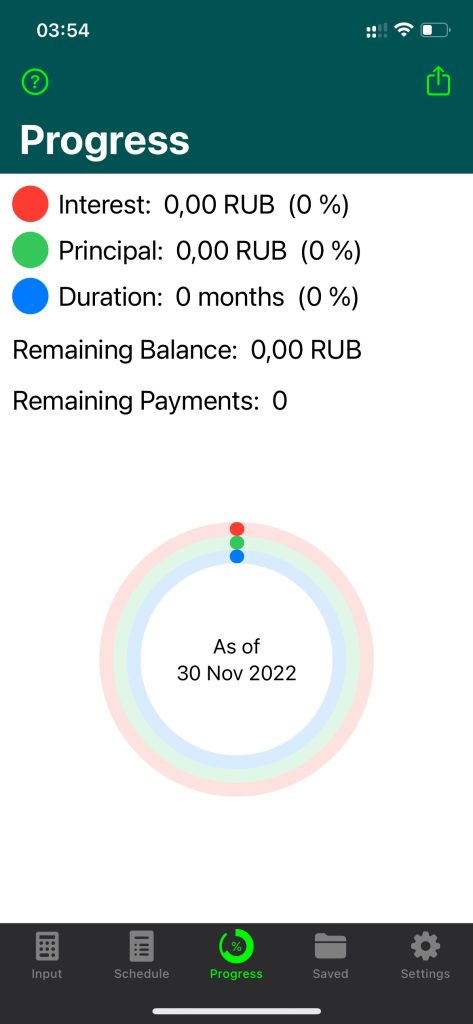The image size is (473, 1024).
Task: Open the Saved folder tab icon
Action: coord(331,946)
